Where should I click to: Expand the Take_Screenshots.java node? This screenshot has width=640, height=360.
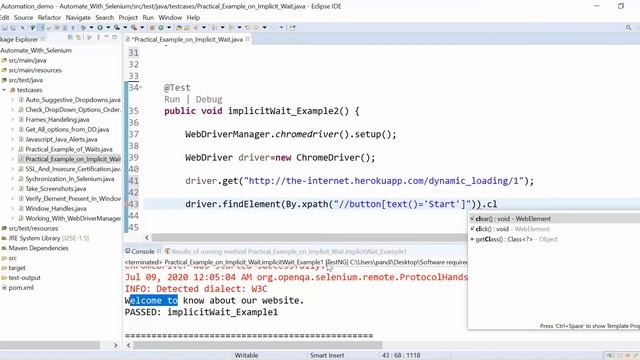pos(12,189)
